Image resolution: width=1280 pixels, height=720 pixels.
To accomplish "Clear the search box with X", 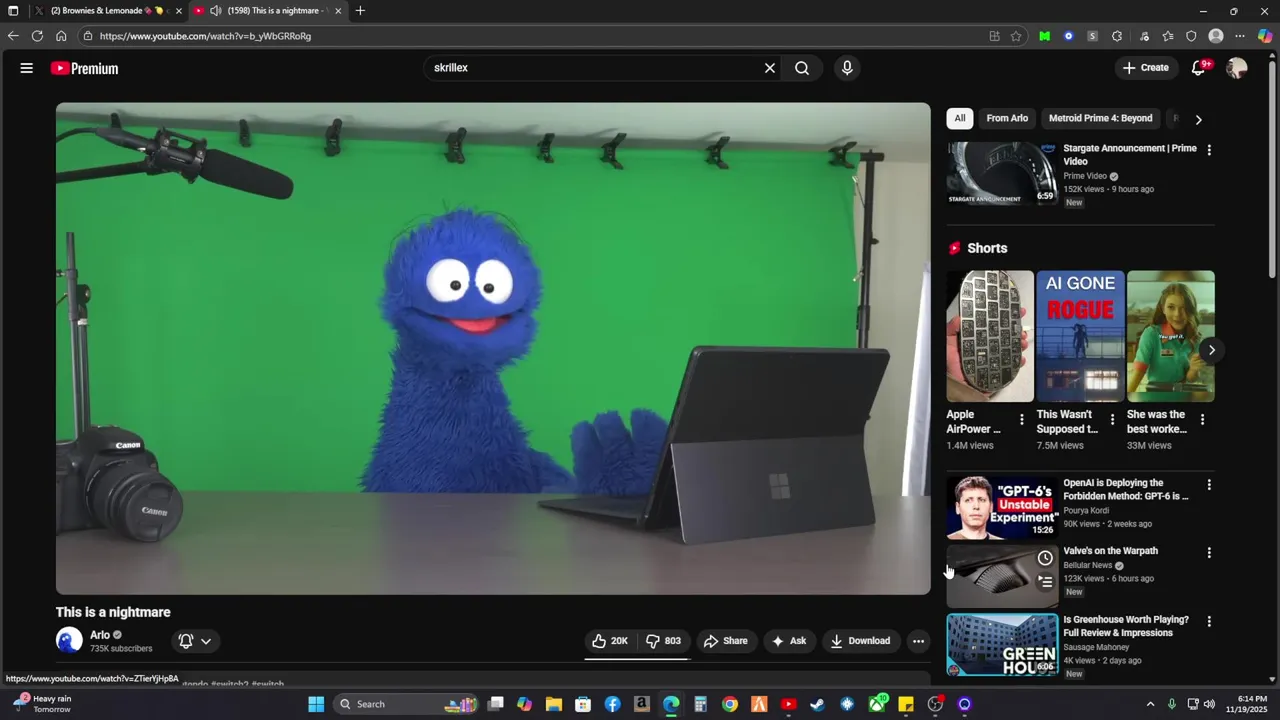I will coord(770,68).
